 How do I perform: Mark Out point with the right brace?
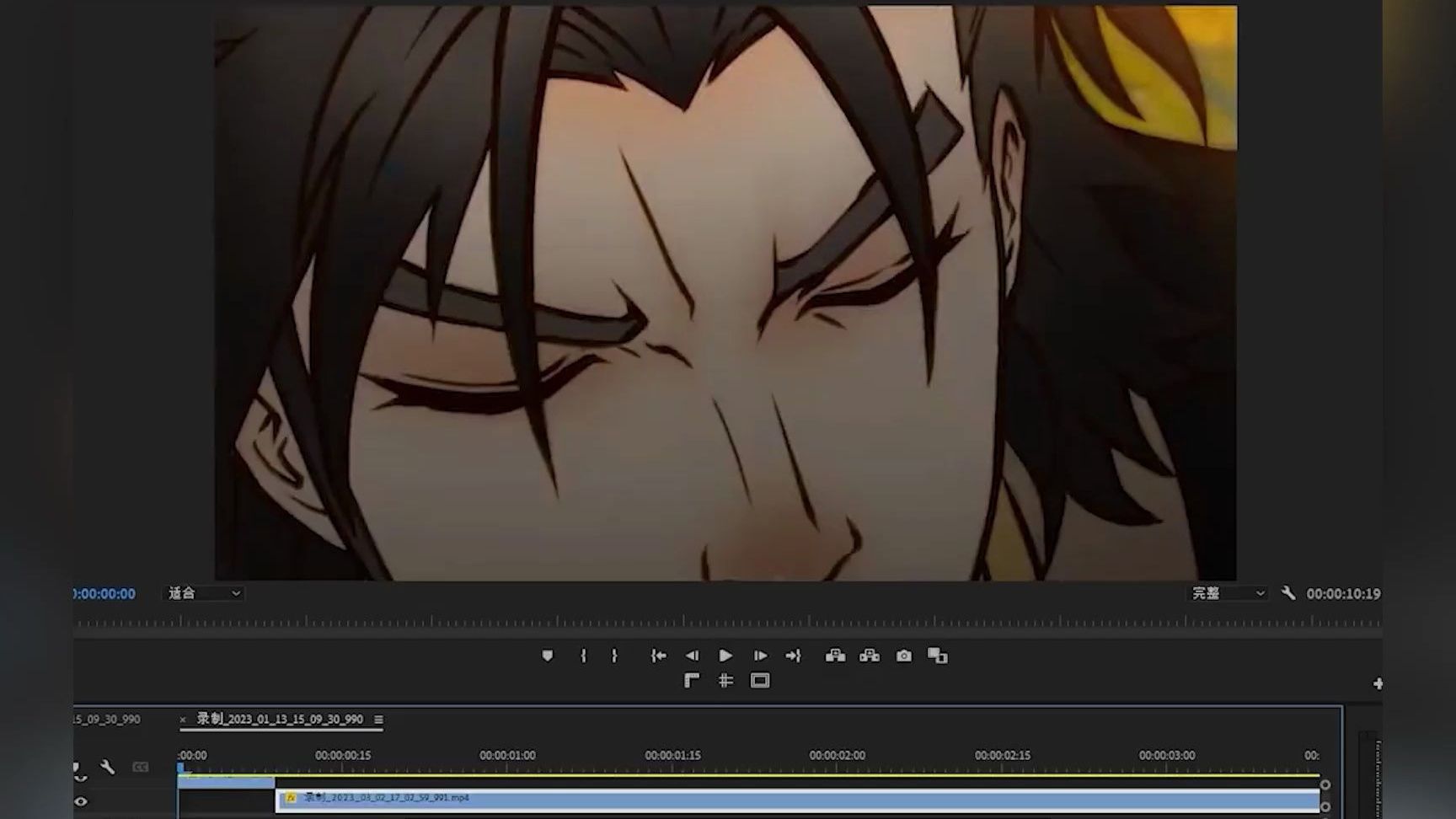point(614,656)
